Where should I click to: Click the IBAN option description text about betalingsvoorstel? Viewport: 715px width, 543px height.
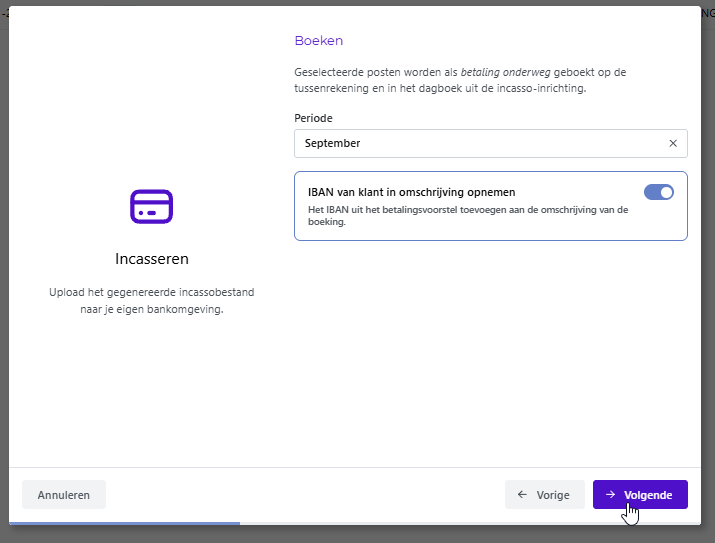pyautogui.click(x=468, y=216)
